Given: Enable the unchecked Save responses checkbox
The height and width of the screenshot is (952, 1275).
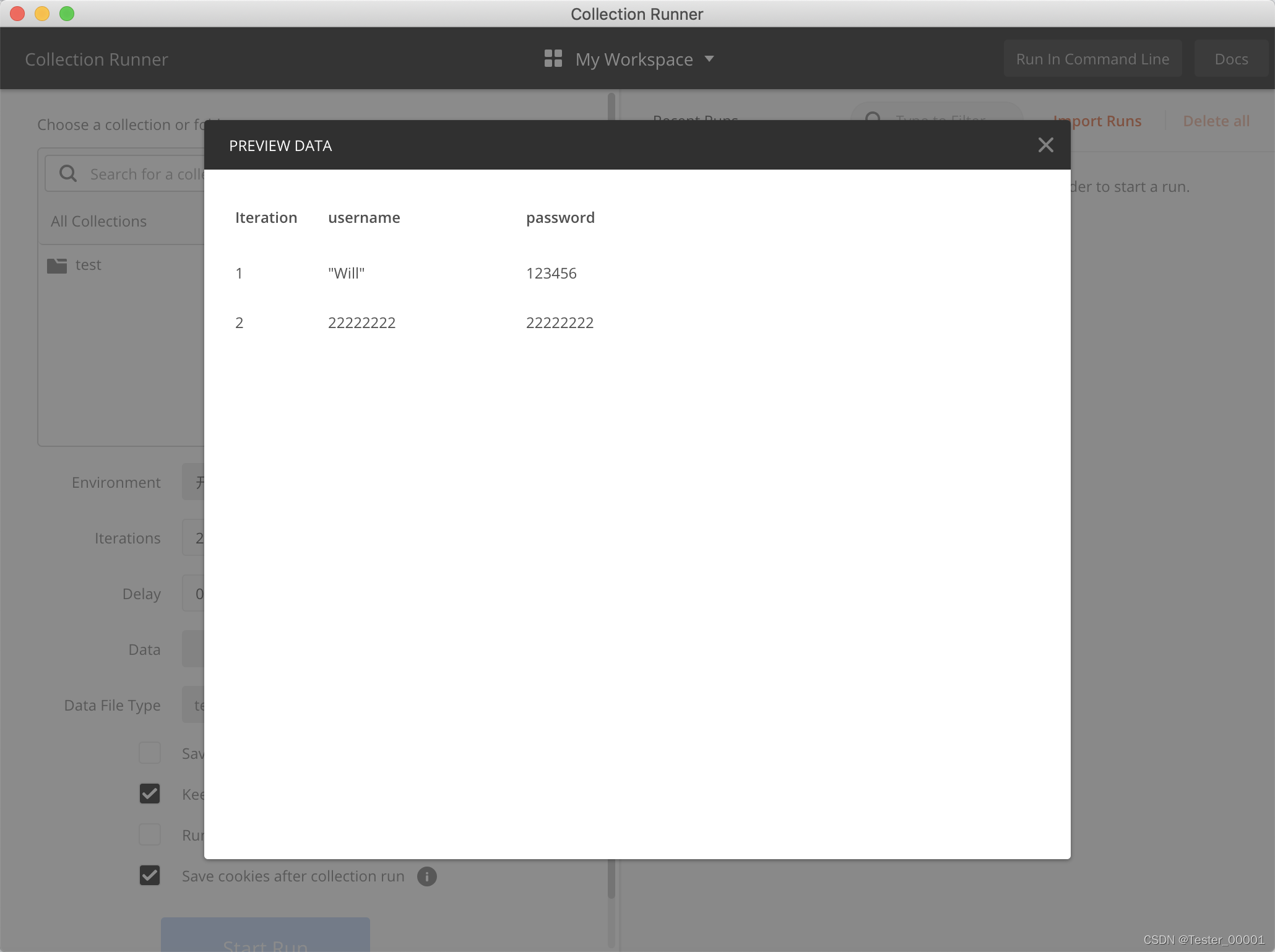Looking at the screenshot, I should pos(150,753).
